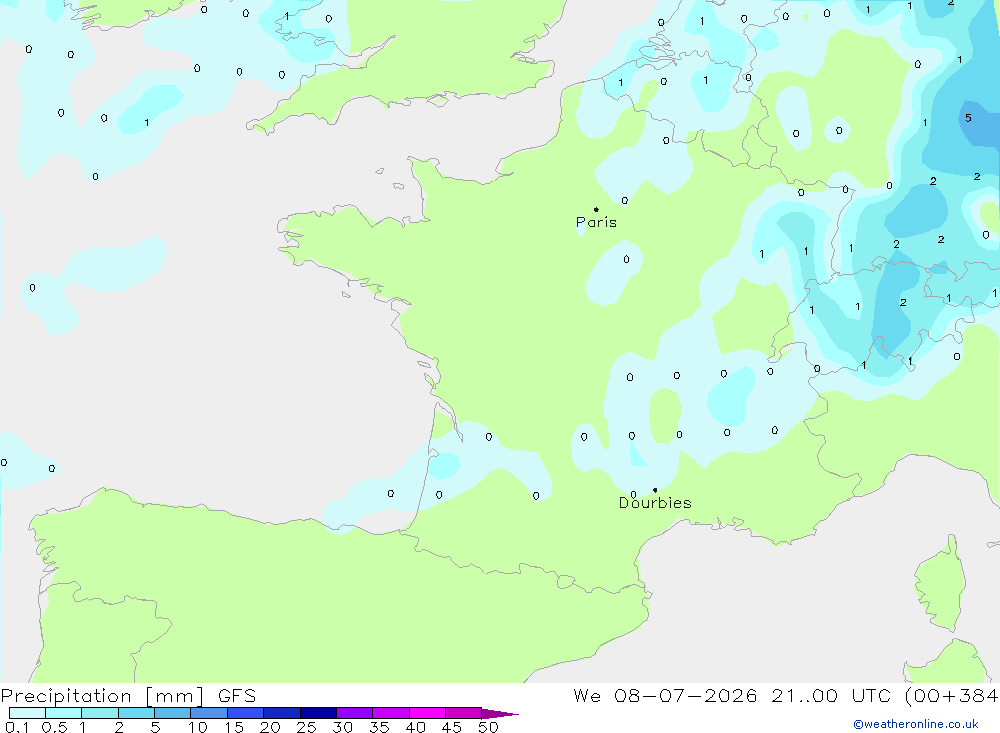This screenshot has height=733, width=1000.
Task: Click the '(00+384' forecast run offset
Action: tap(952, 696)
